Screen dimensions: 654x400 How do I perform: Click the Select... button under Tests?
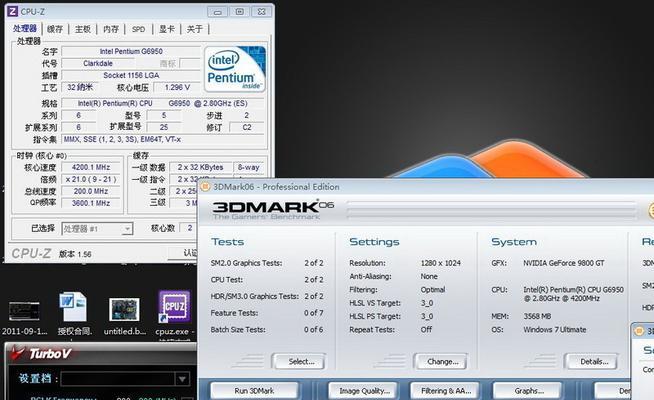pyautogui.click(x=299, y=361)
